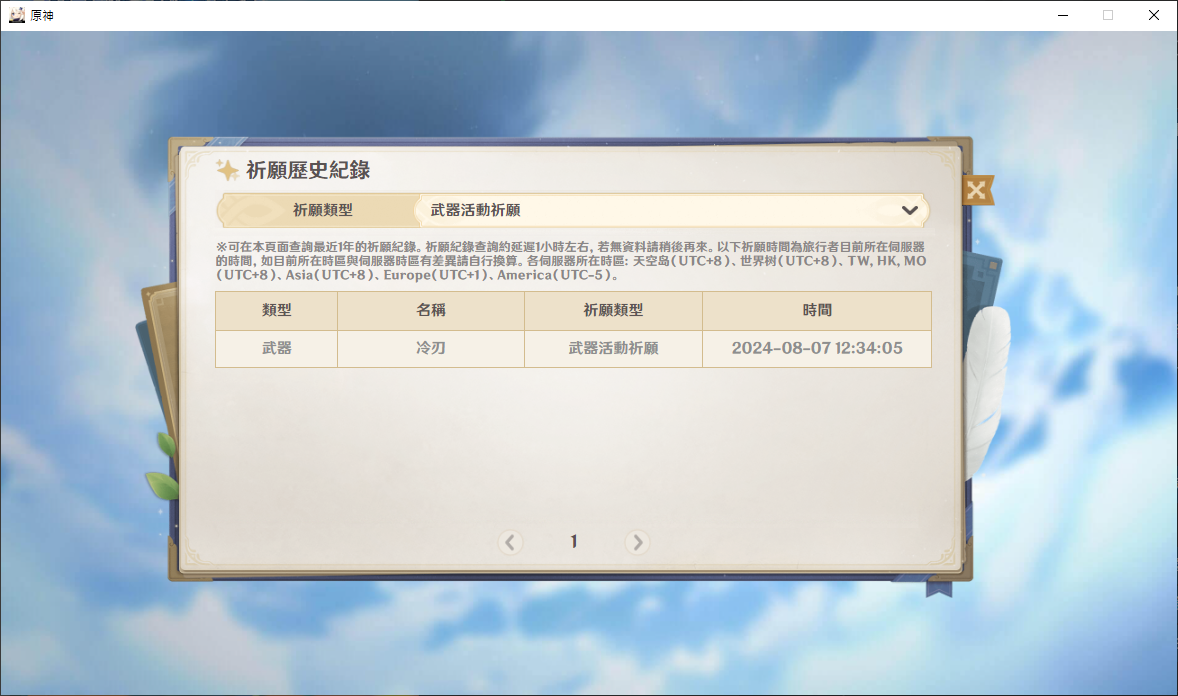This screenshot has height=696, width=1178.
Task: Click the 祈願歷史紀錄 title heading
Action: click(308, 171)
